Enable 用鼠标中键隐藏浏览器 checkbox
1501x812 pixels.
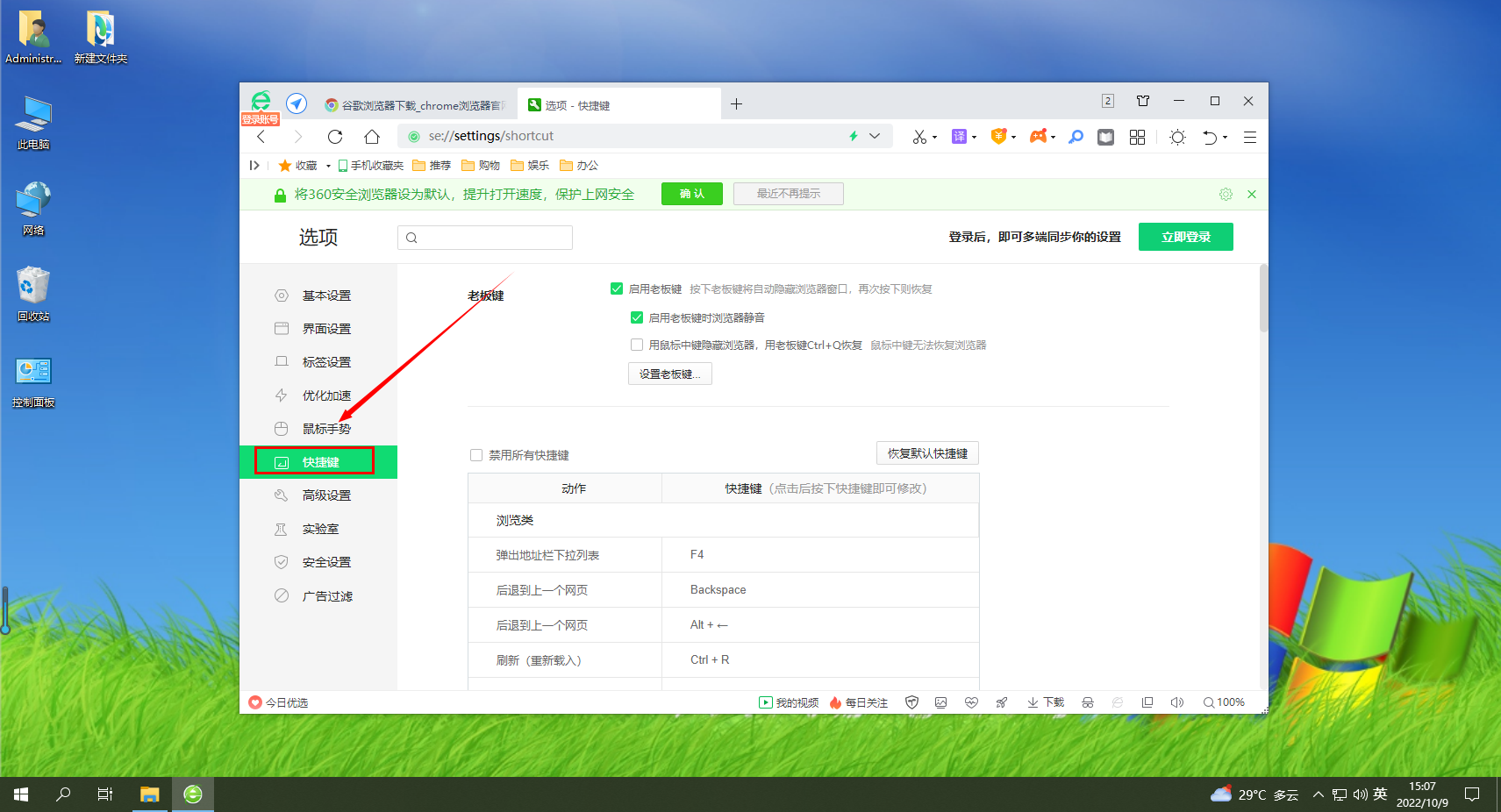637,345
